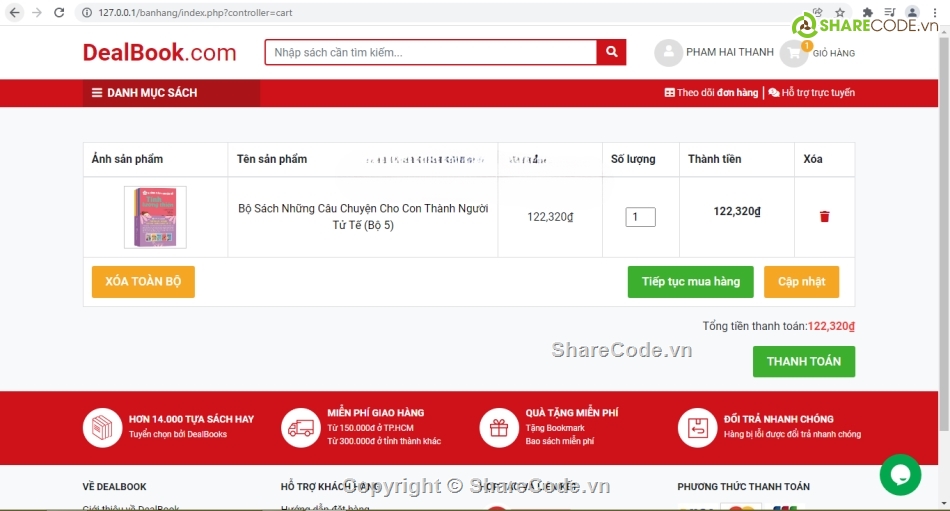This screenshot has width=950, height=511.
Task: Open the shopping cart icon
Action: click(x=794, y=53)
